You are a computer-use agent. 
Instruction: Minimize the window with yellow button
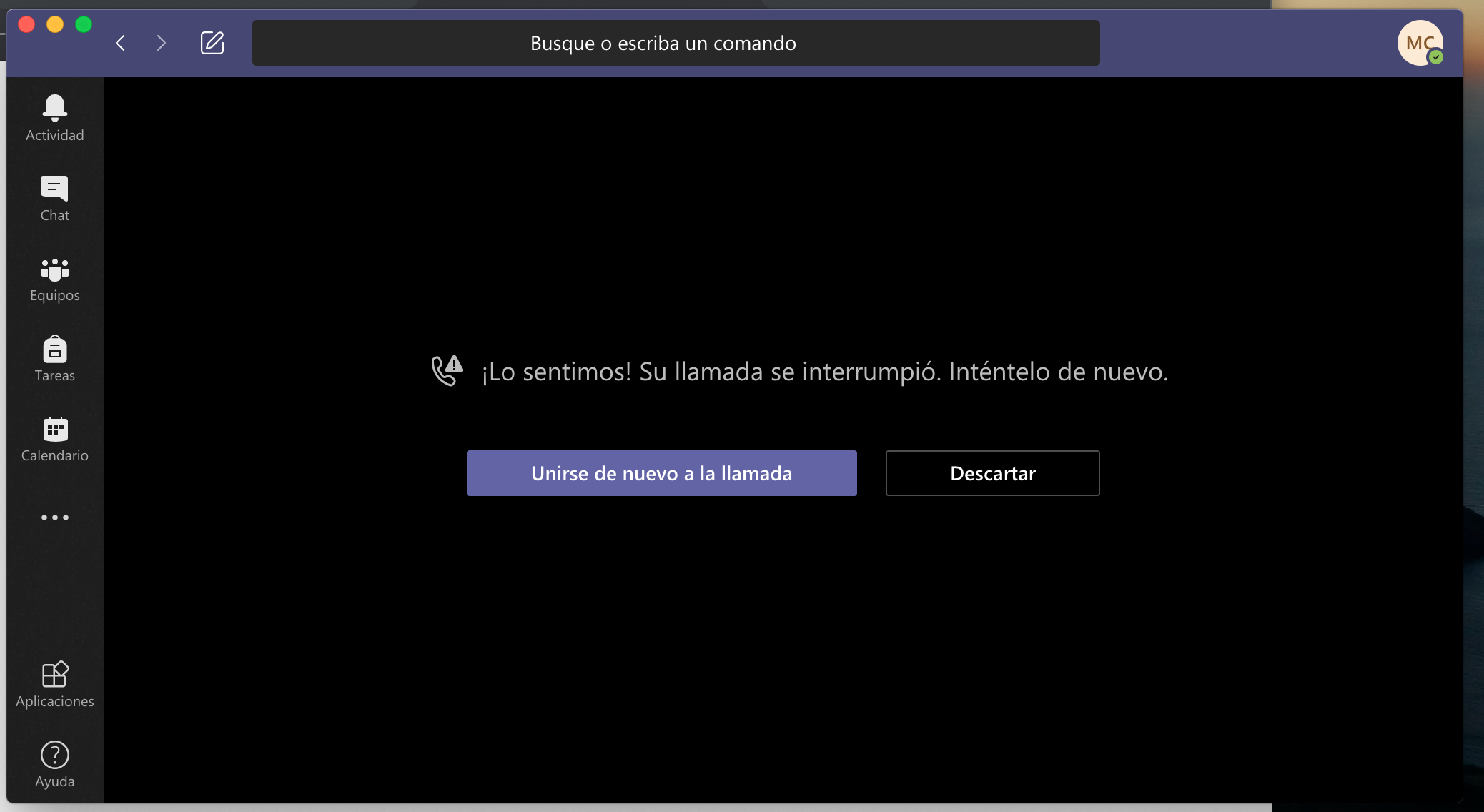pyautogui.click(x=55, y=24)
